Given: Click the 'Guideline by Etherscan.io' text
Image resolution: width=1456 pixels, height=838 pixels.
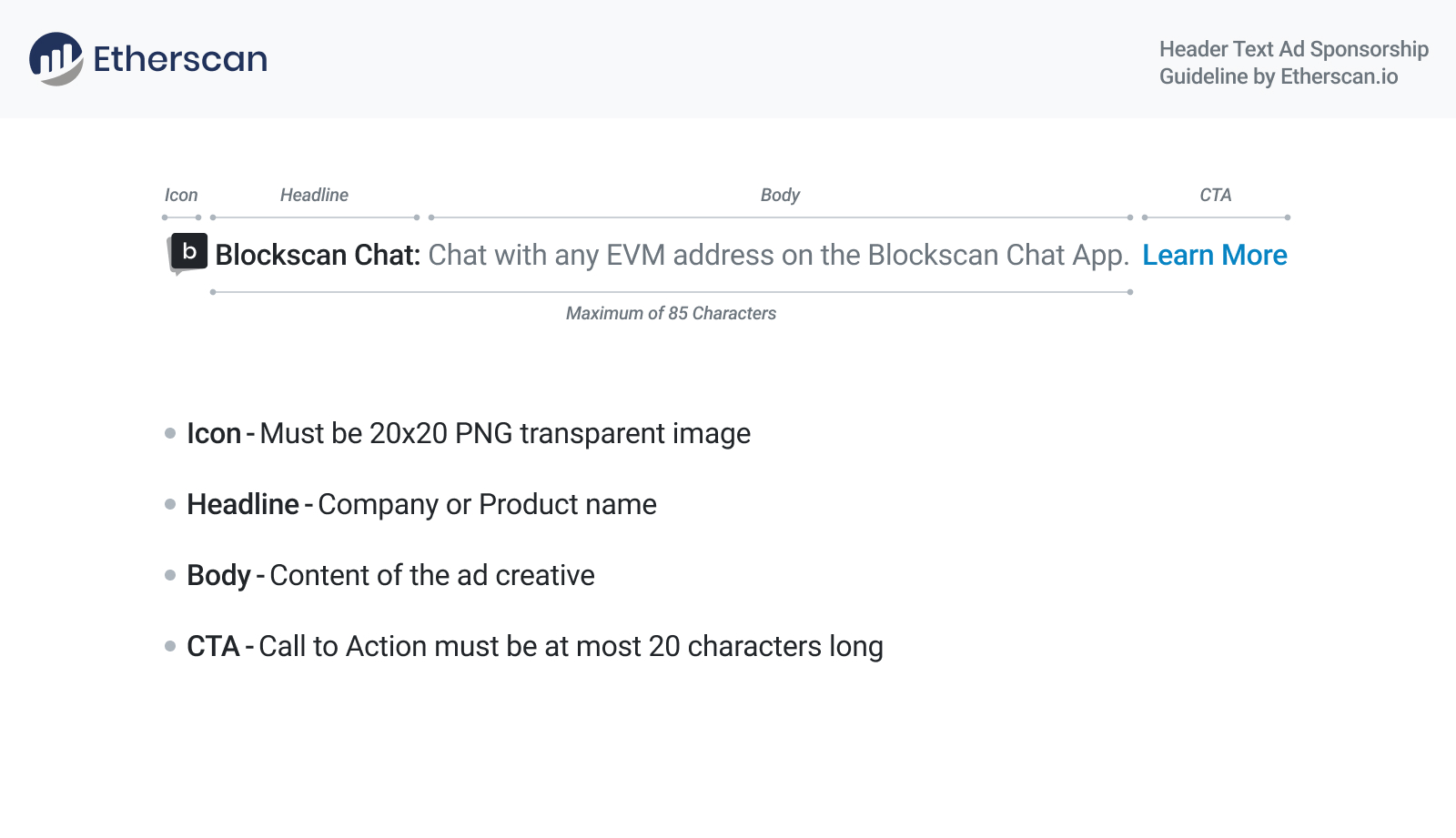Looking at the screenshot, I should pos(1278,76).
